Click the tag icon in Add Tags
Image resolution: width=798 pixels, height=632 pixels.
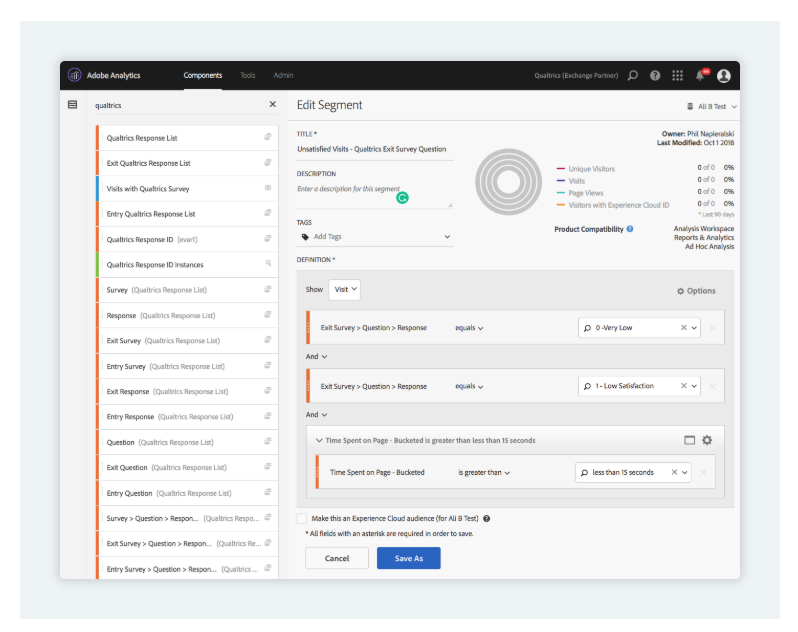pyautogui.click(x=305, y=237)
